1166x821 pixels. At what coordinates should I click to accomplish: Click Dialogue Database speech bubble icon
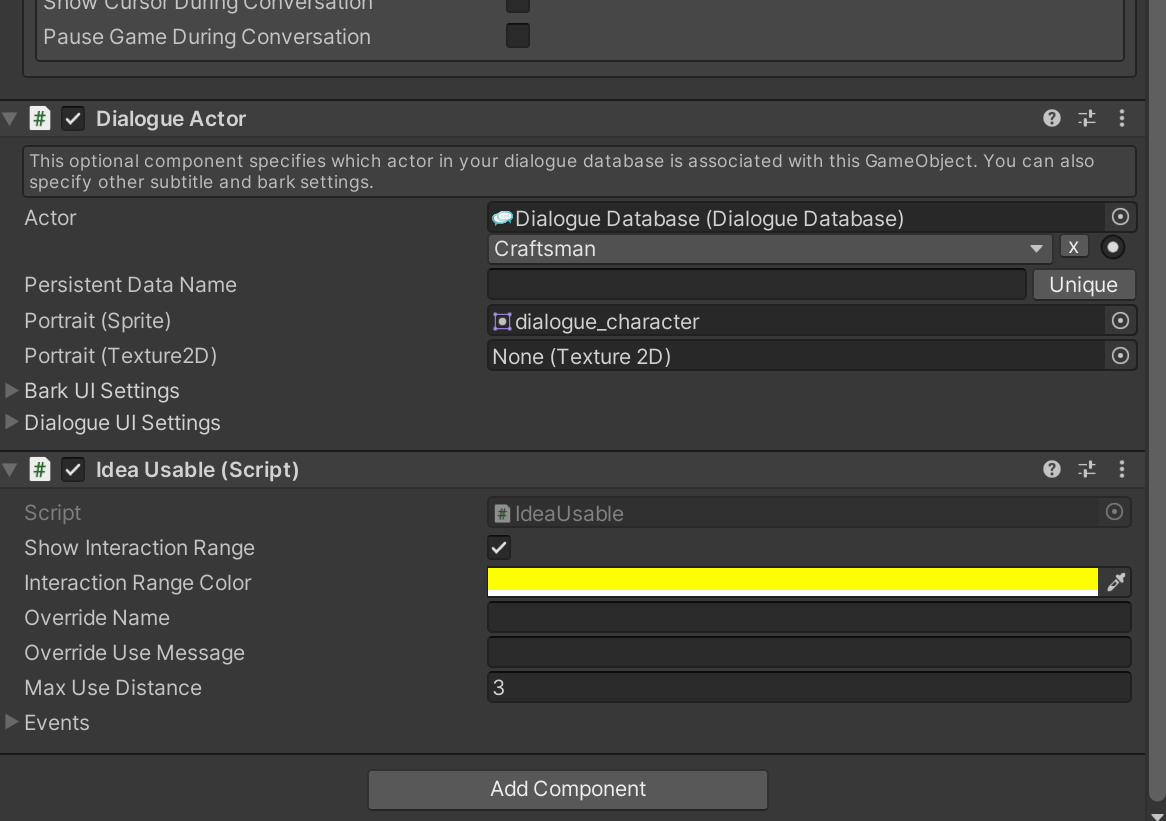[x=503, y=218]
